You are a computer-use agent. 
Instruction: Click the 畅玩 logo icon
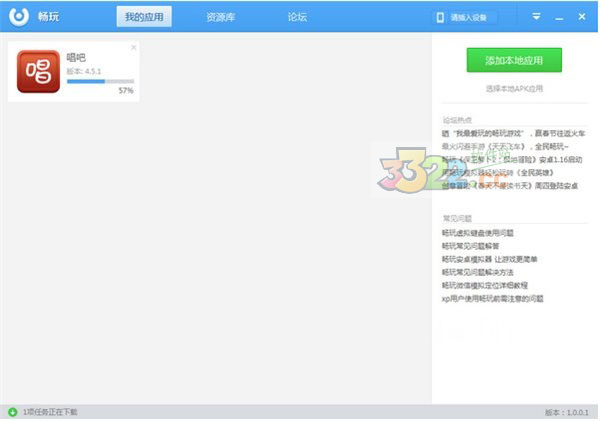pos(19,16)
